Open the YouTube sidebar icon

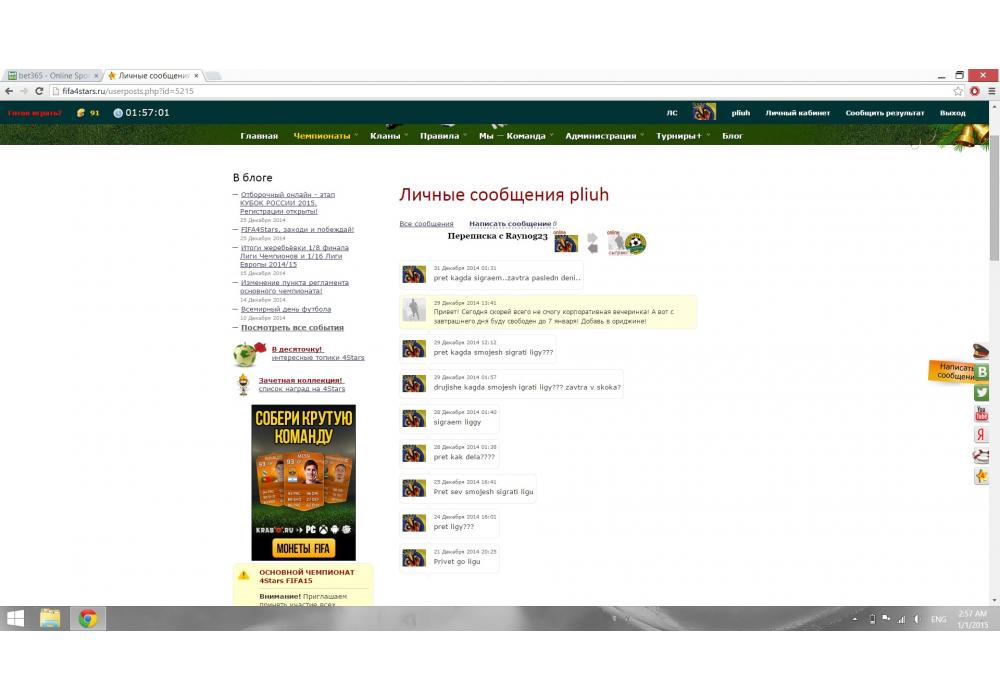coord(982,414)
